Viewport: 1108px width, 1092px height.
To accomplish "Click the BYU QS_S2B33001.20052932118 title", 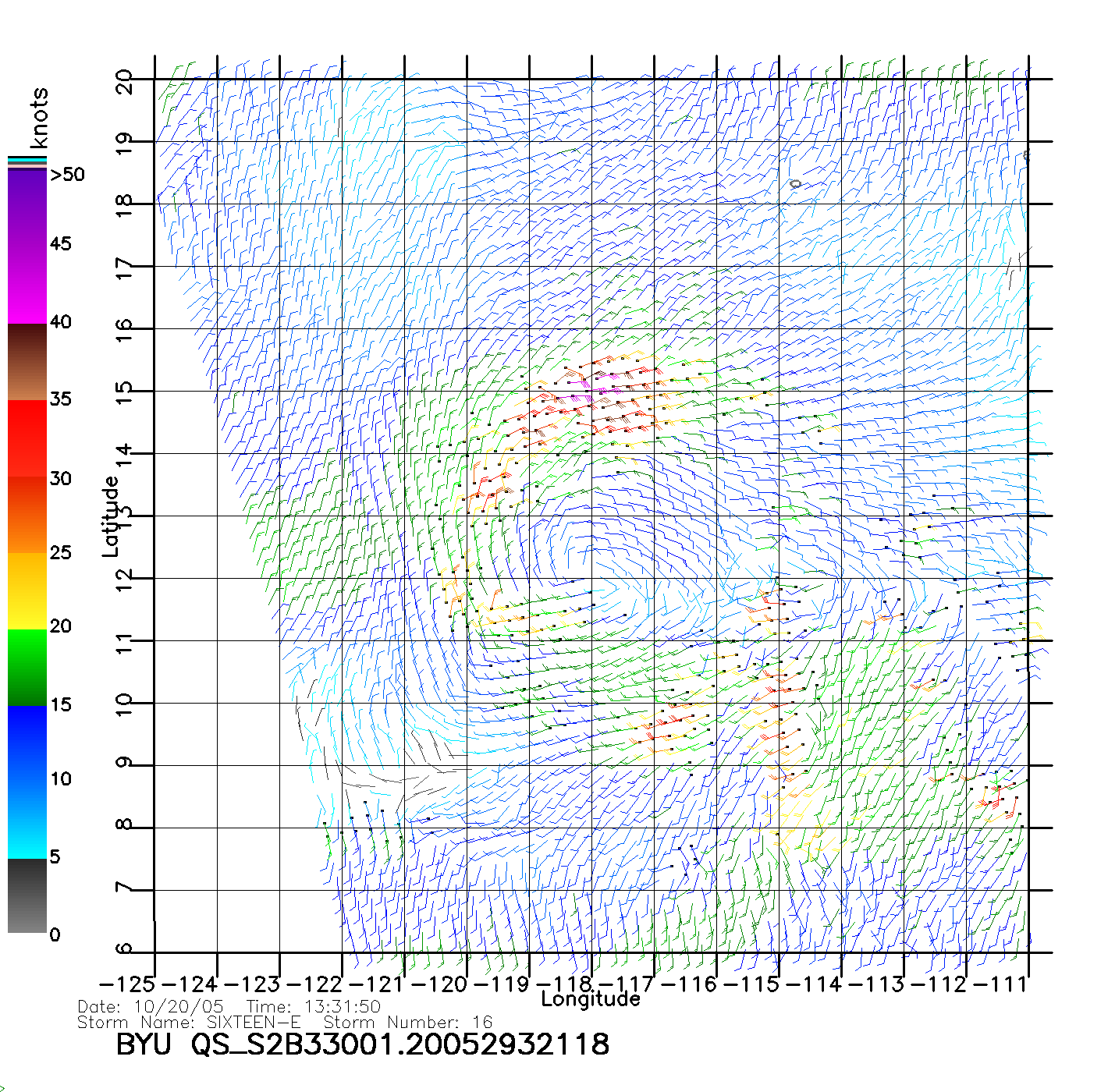I will pos(362,1045).
